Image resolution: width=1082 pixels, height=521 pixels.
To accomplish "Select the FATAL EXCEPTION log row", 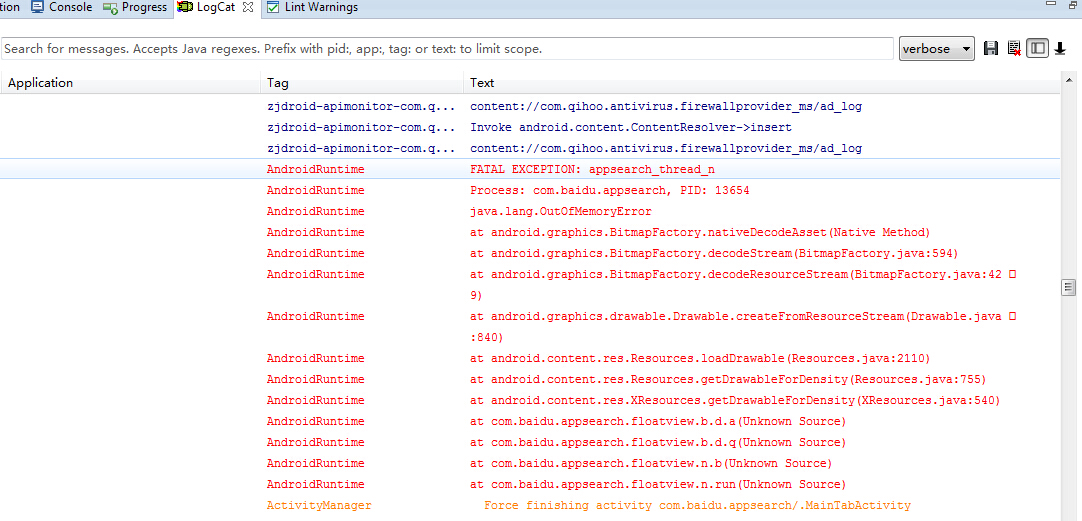I will pyautogui.click(x=530, y=169).
